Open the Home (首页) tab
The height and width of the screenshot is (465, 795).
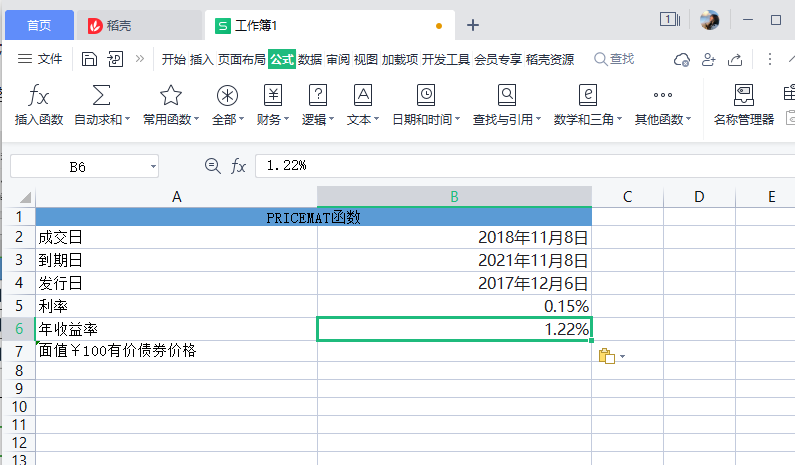(39, 25)
